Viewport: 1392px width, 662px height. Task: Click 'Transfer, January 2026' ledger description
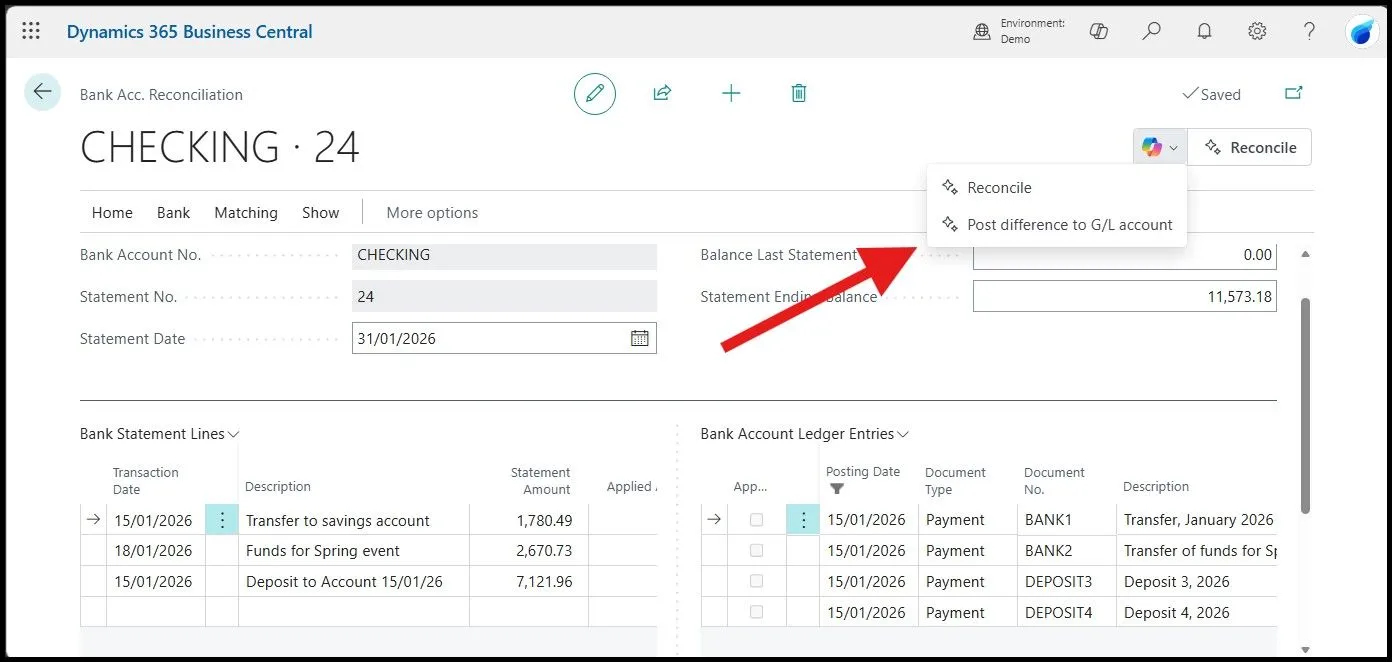[1198, 520]
